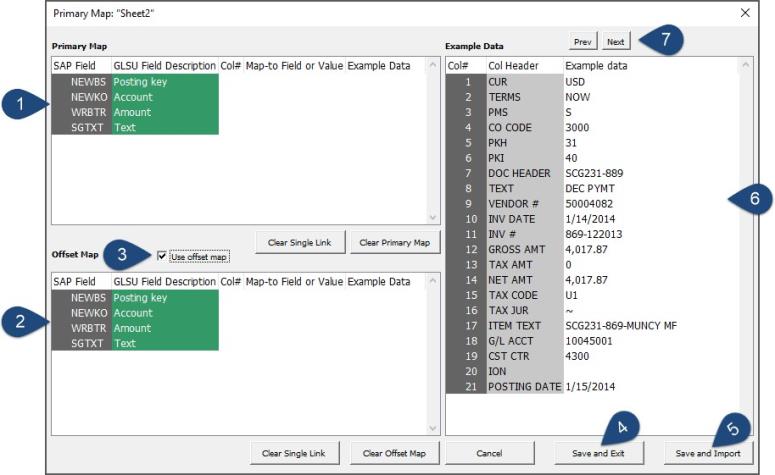The height and width of the screenshot is (475, 775).
Task: Click the Prev button above Example Data
Action: pyautogui.click(x=583, y=42)
